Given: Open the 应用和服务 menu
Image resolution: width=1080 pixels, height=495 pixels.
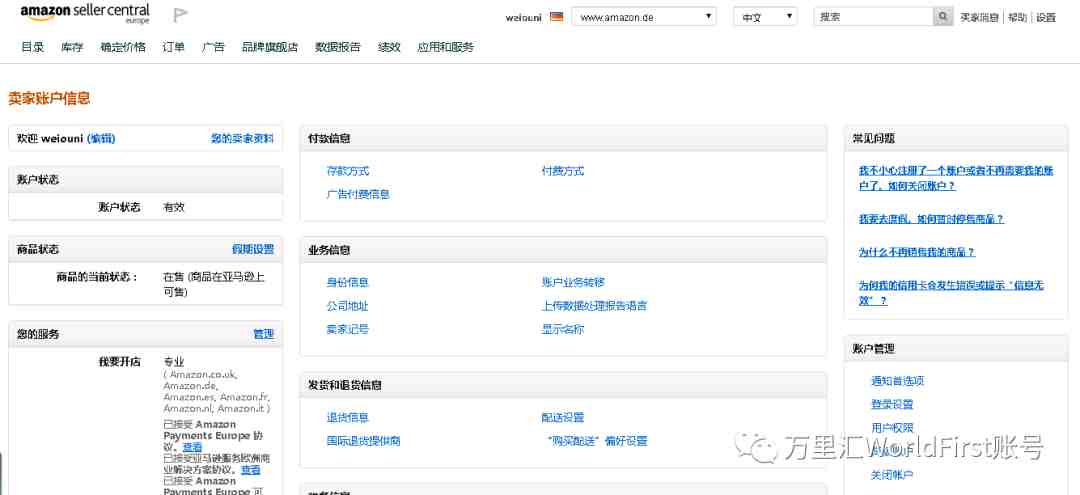Looking at the screenshot, I should (446, 47).
